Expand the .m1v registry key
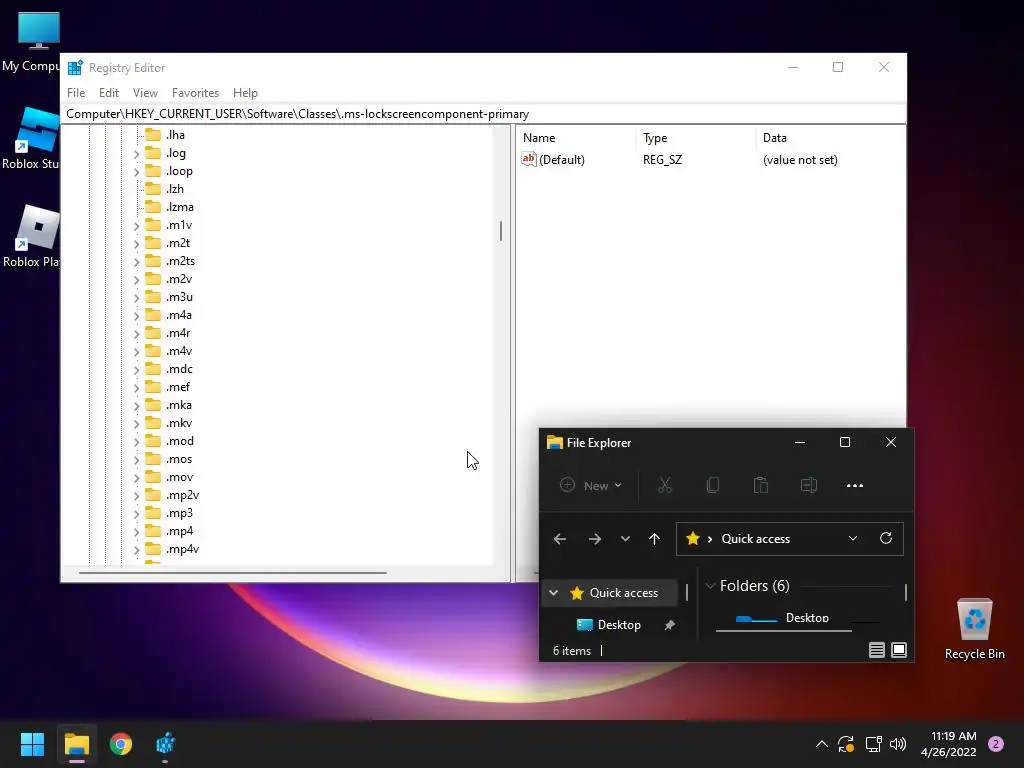1024x768 pixels. pyautogui.click(x=136, y=226)
